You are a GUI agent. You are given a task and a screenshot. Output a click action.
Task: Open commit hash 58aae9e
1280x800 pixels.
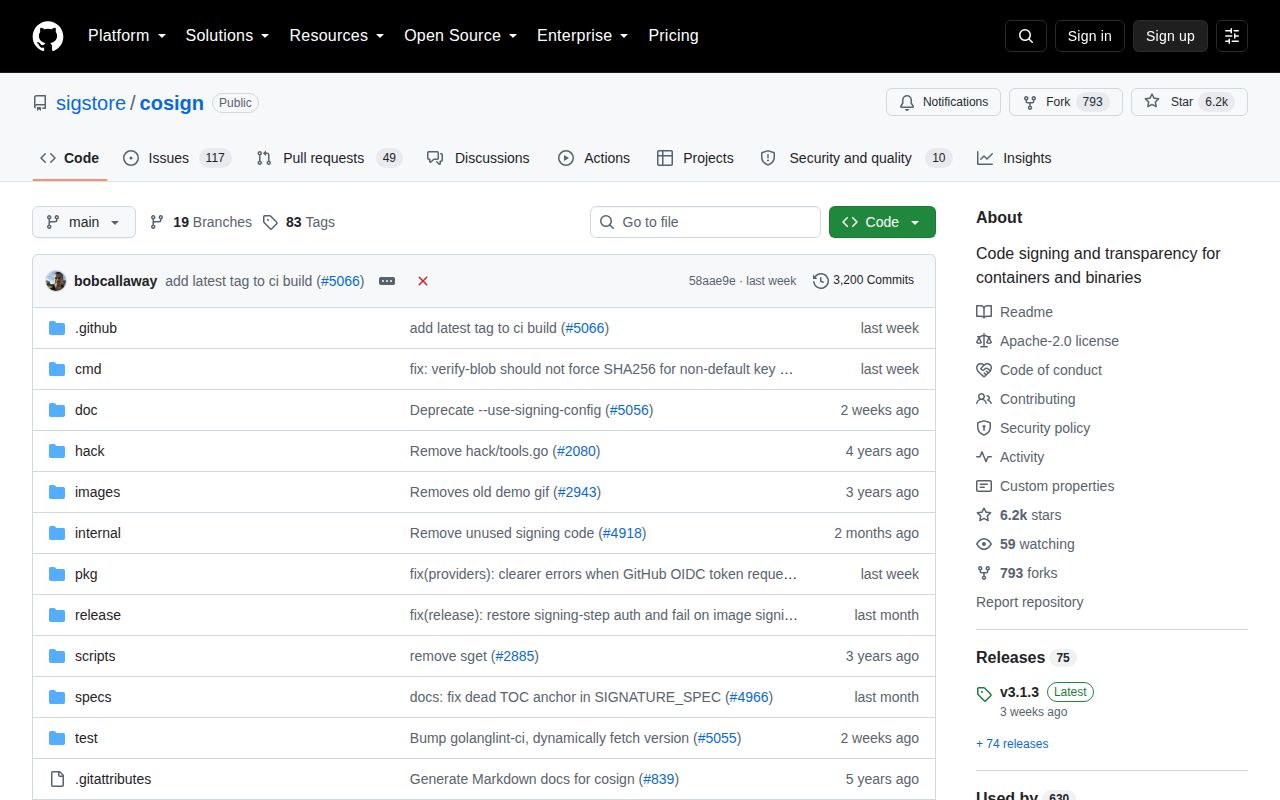click(x=712, y=281)
